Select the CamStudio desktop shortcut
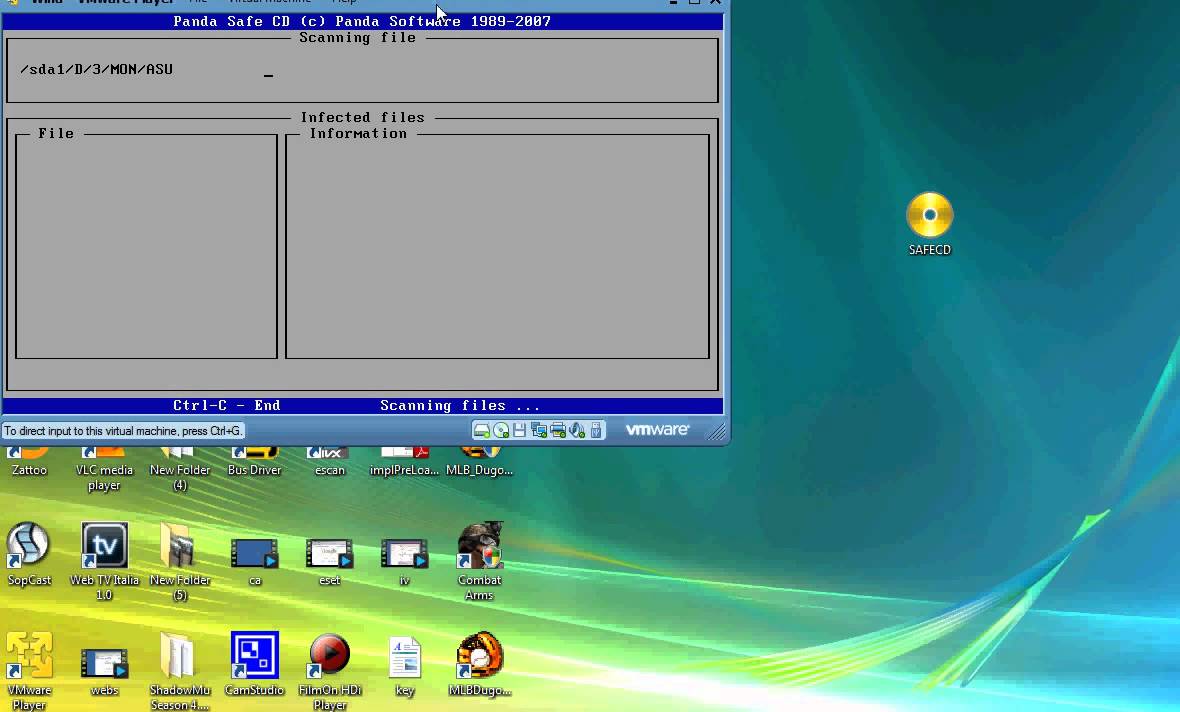The height and width of the screenshot is (712, 1180). coord(254,664)
